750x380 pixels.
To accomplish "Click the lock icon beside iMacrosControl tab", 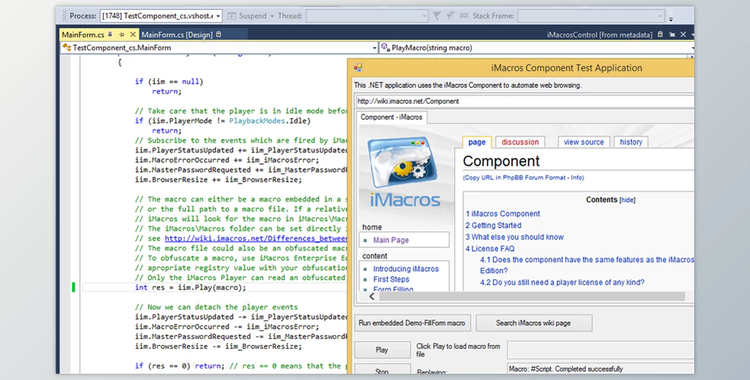I will click(x=661, y=34).
